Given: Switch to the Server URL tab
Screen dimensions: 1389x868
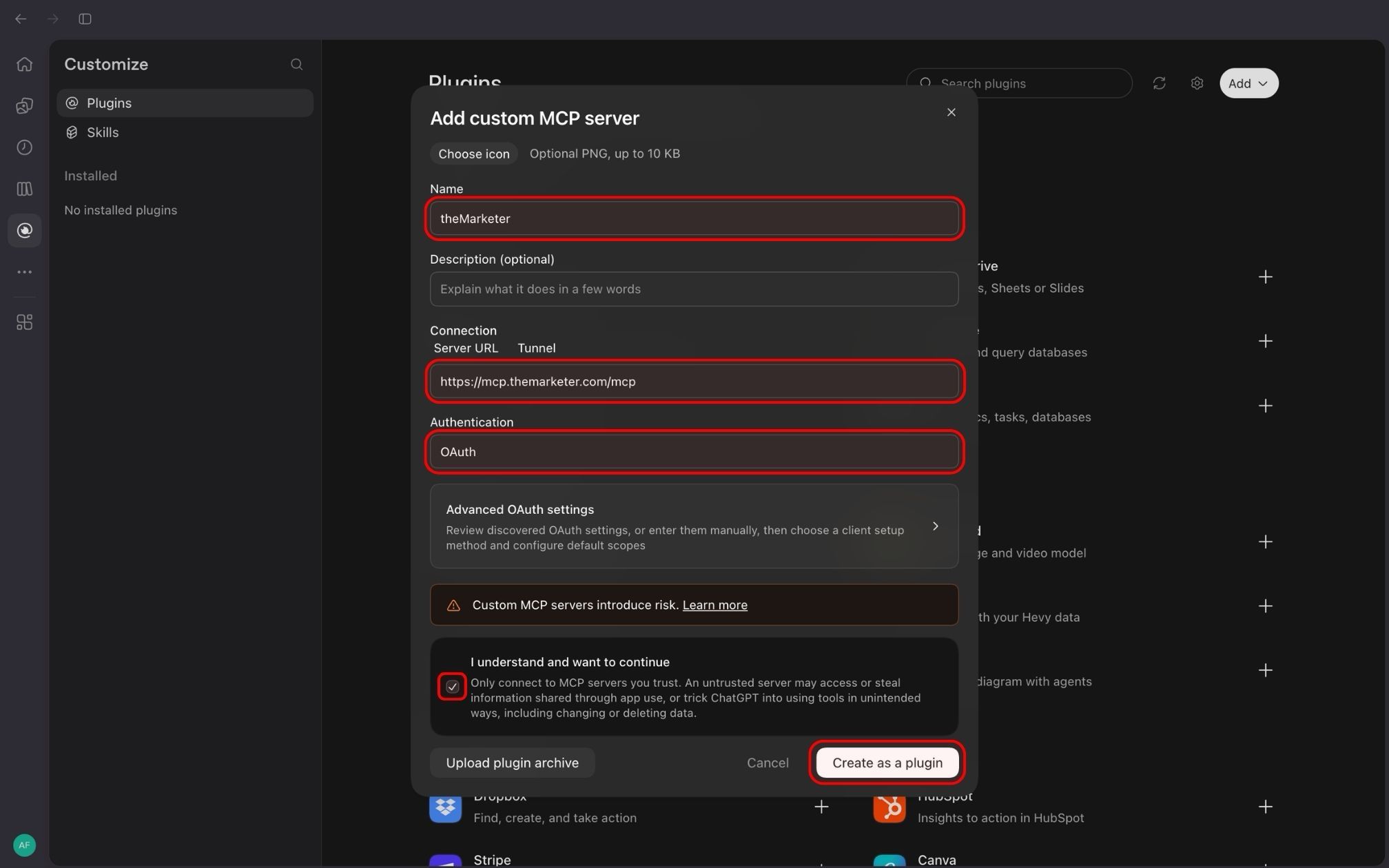Looking at the screenshot, I should click(466, 348).
